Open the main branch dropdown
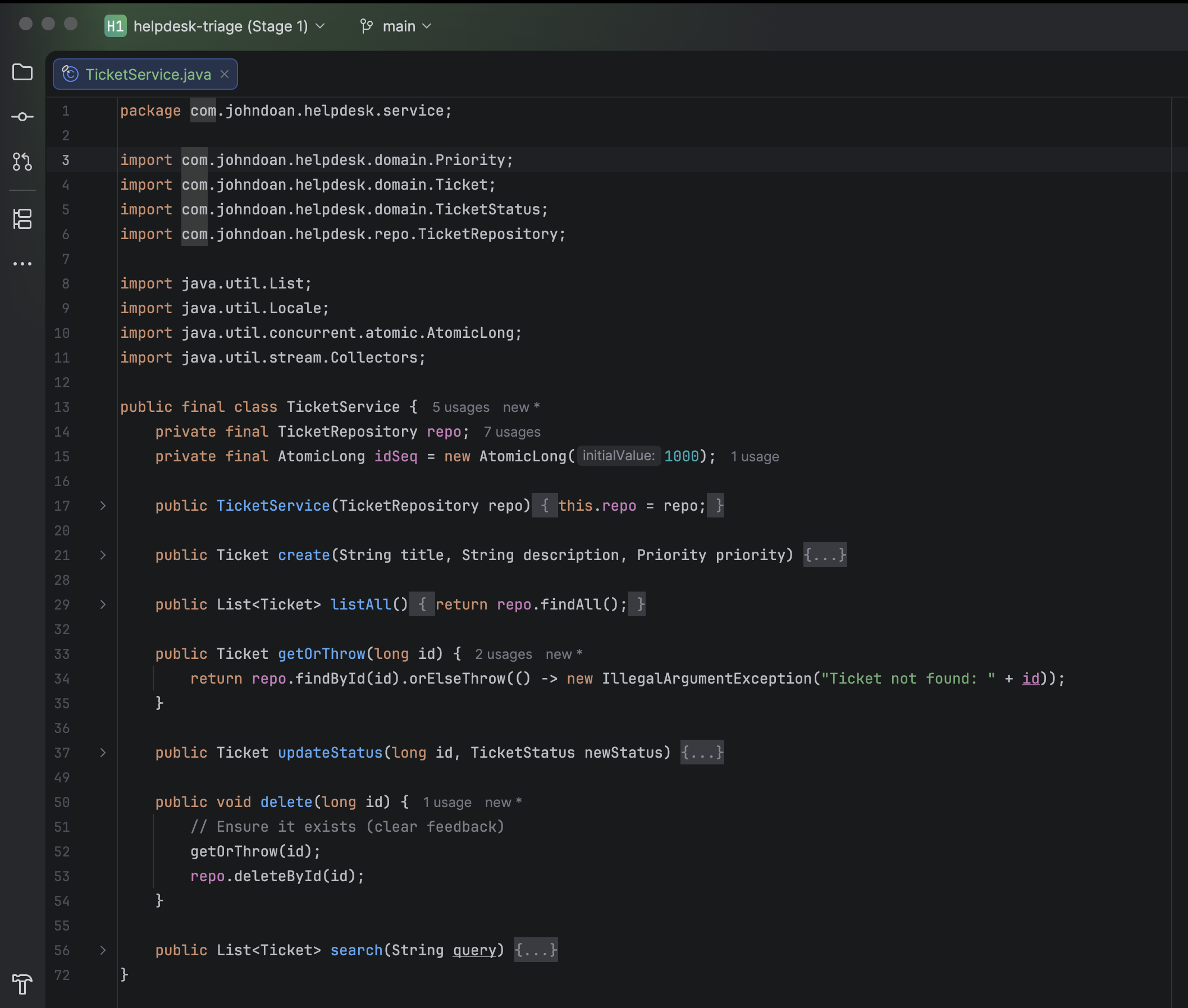This screenshot has height=1008, width=1188. pos(404,26)
